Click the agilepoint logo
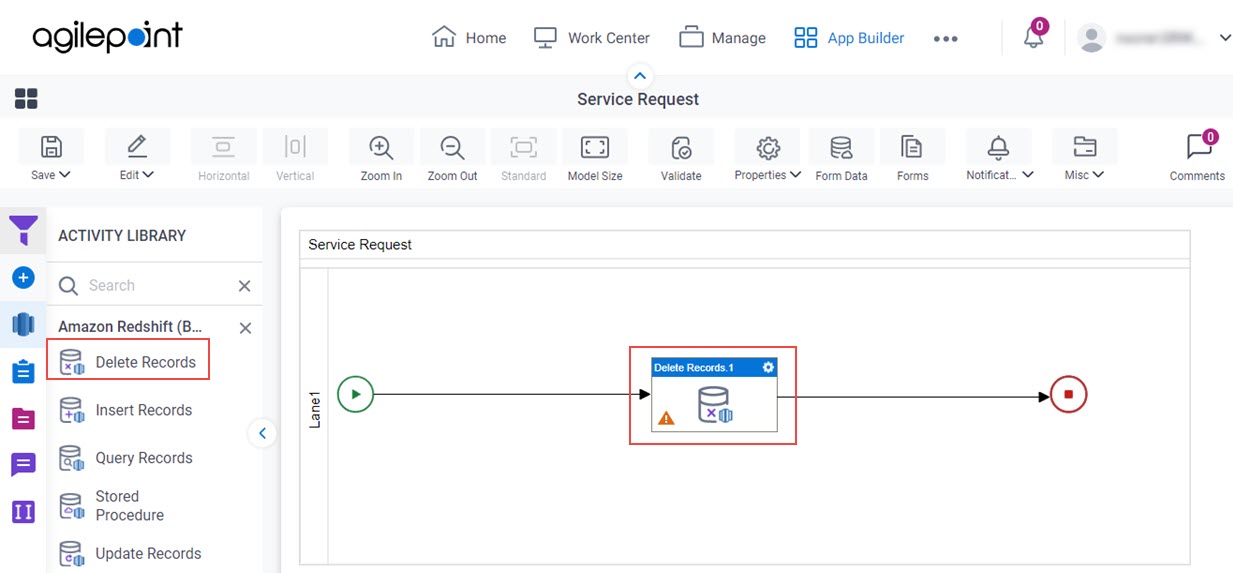The image size is (1233, 573). click(x=108, y=36)
